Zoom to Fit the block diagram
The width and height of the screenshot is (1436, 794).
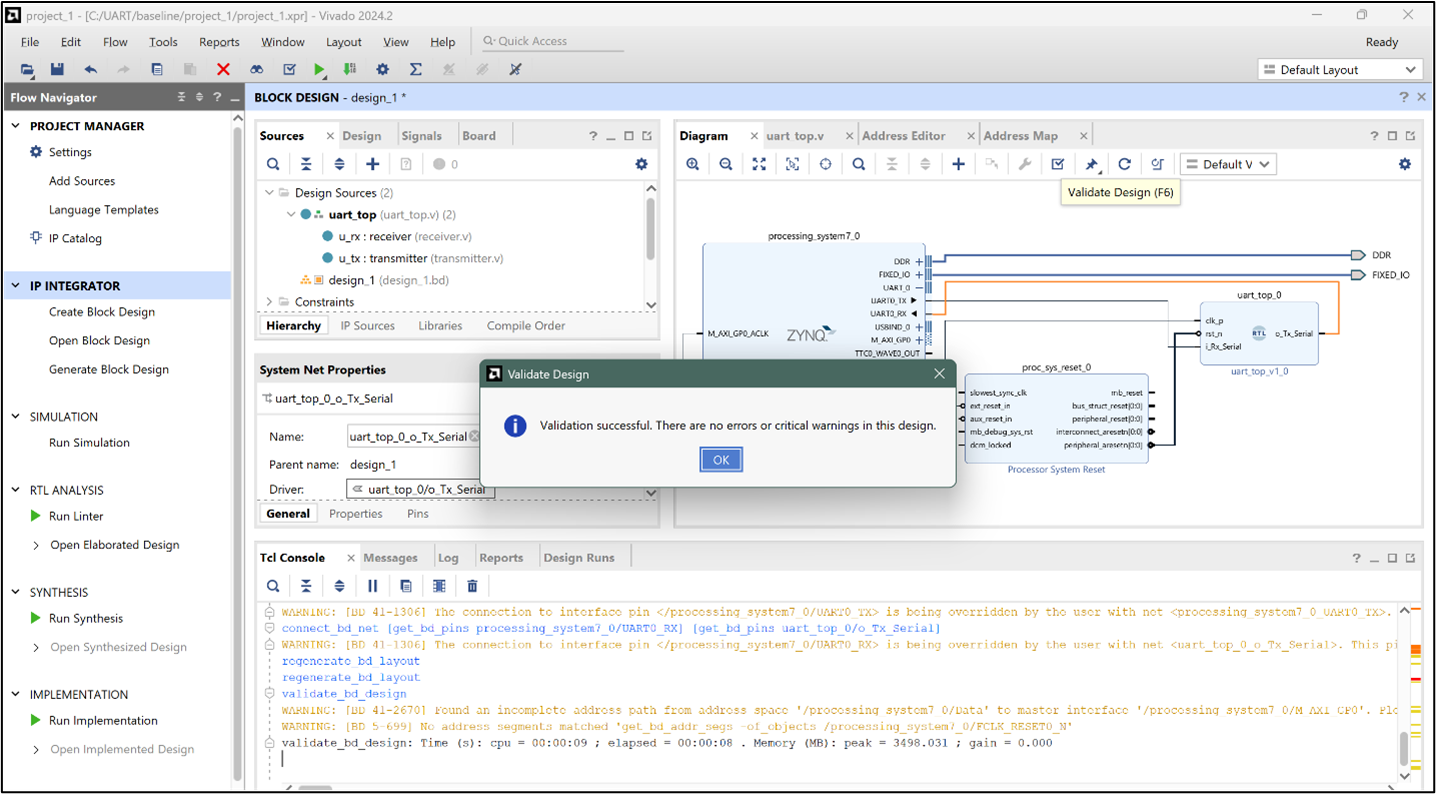point(759,163)
